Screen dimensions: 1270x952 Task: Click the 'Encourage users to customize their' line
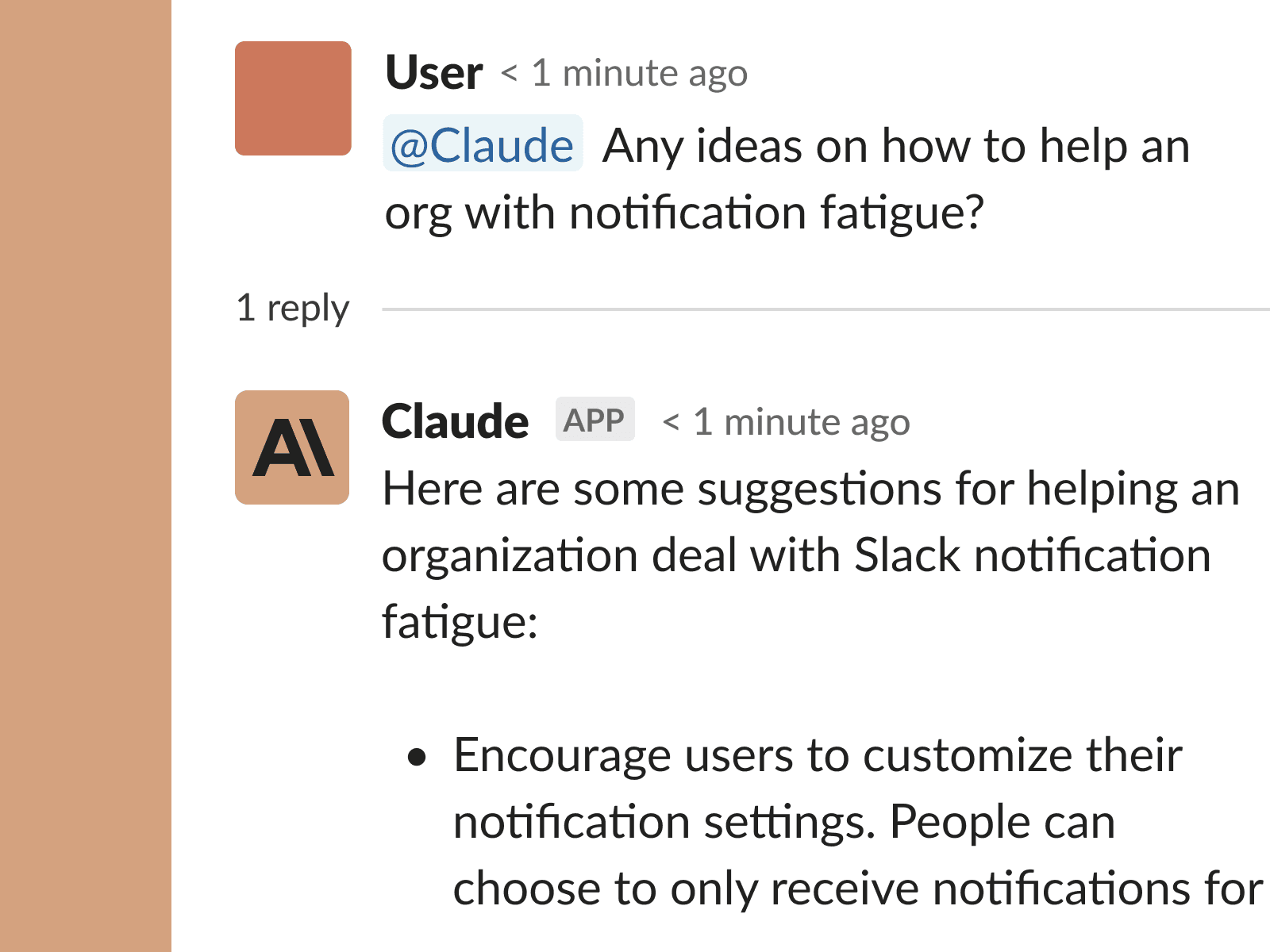point(817,755)
